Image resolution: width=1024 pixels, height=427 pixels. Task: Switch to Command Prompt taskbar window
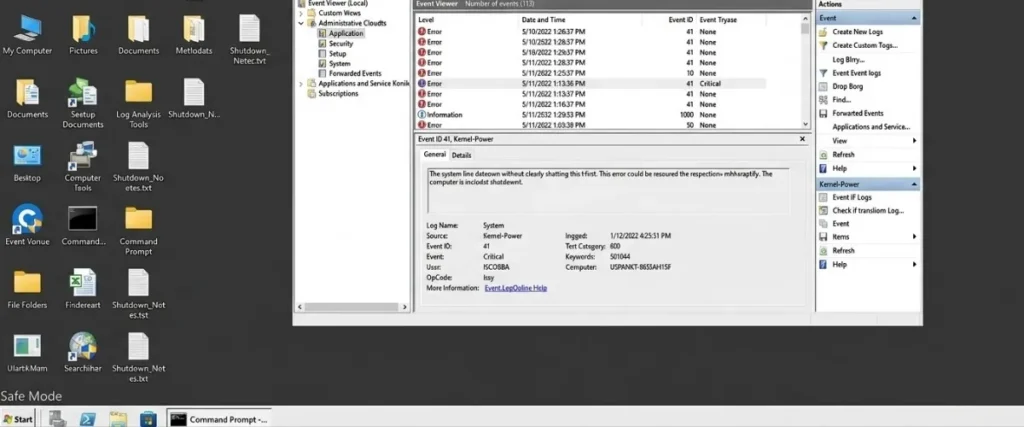[219, 419]
